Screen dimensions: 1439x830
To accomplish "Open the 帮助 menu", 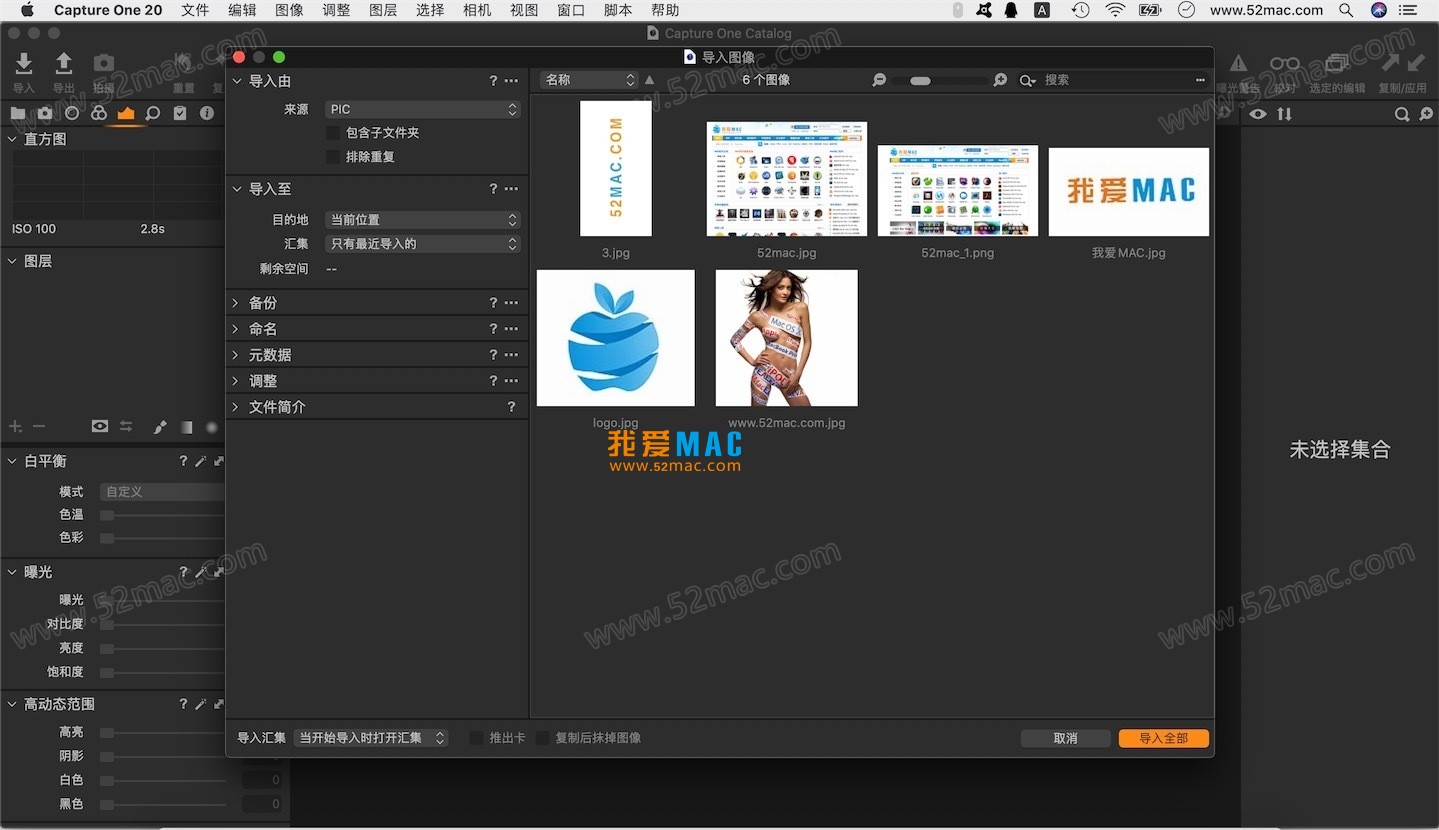I will point(665,10).
